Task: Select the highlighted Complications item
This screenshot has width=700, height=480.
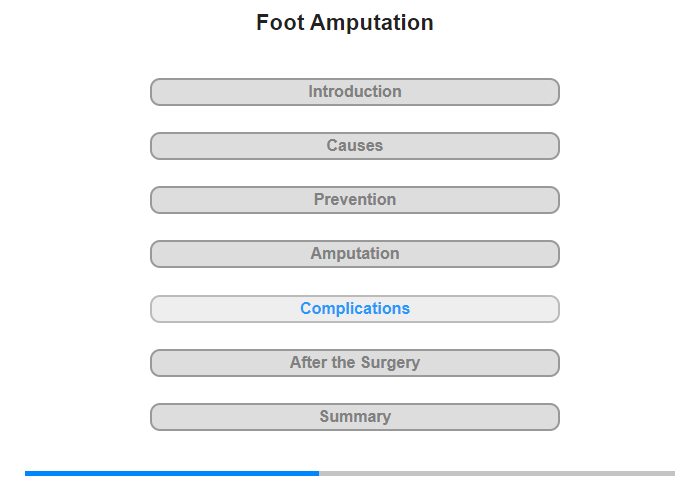Action: click(x=355, y=309)
